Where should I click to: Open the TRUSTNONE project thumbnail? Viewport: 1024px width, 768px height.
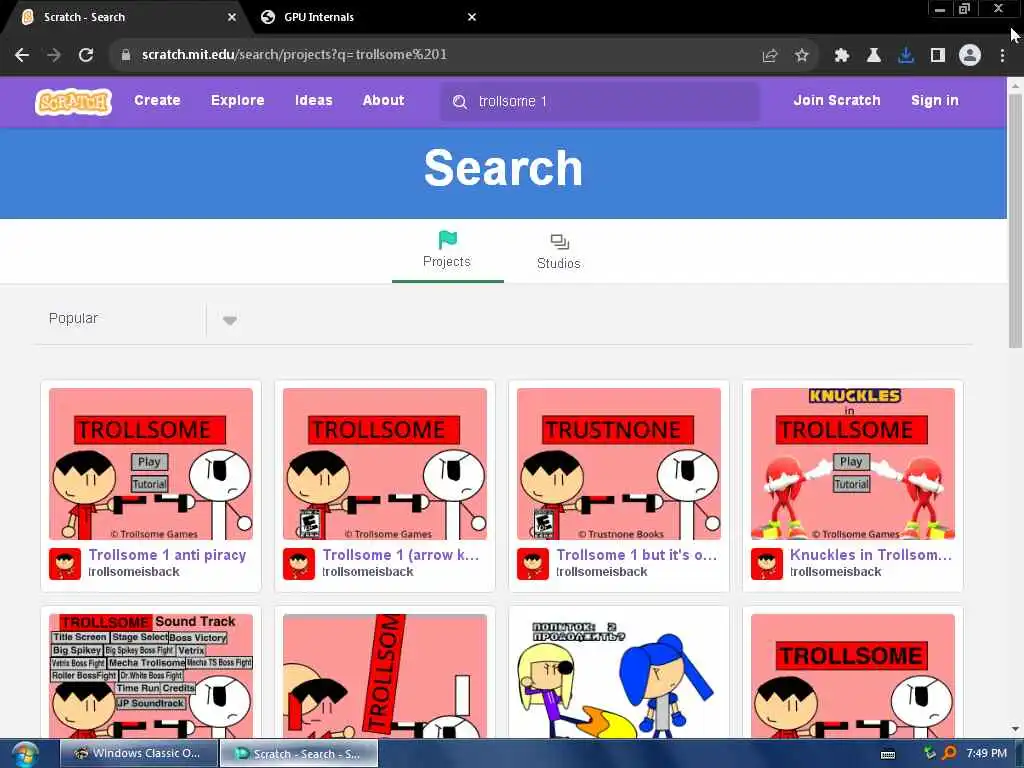pos(618,464)
